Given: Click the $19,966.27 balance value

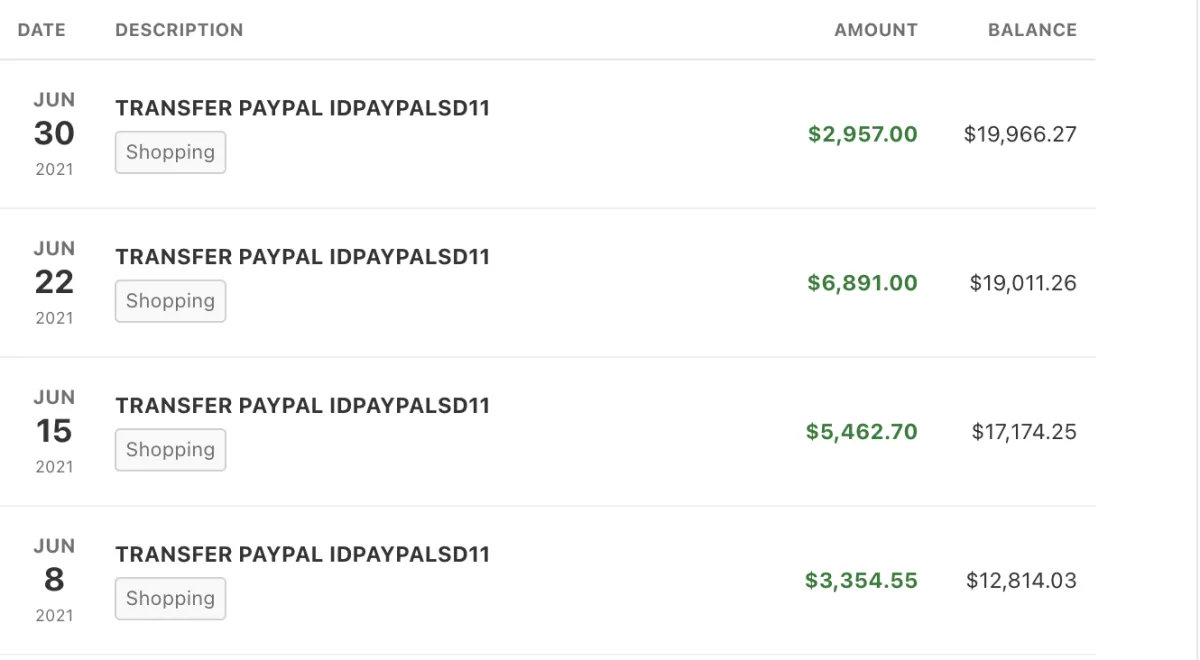Looking at the screenshot, I should [x=1020, y=134].
